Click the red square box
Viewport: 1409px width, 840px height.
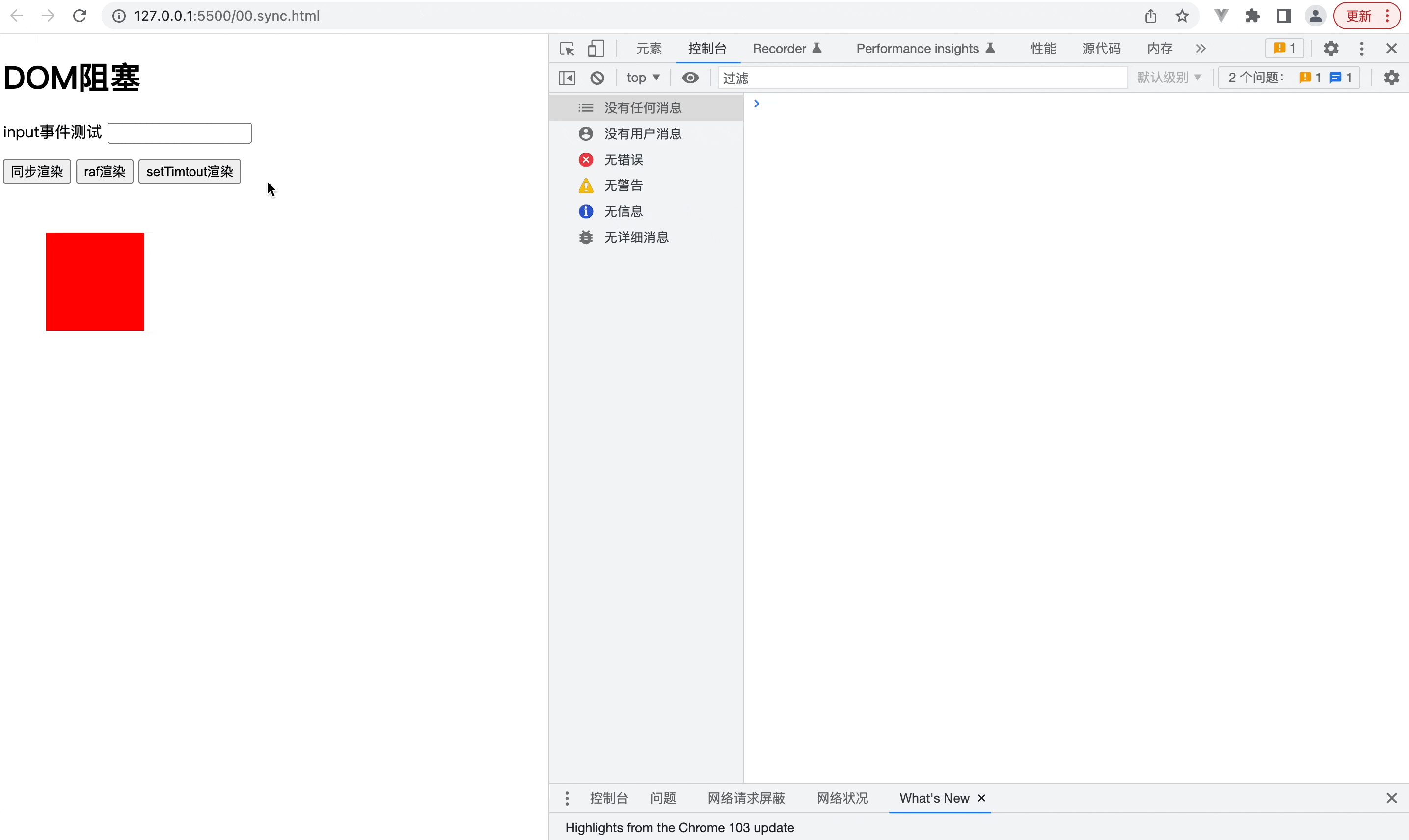click(x=95, y=281)
